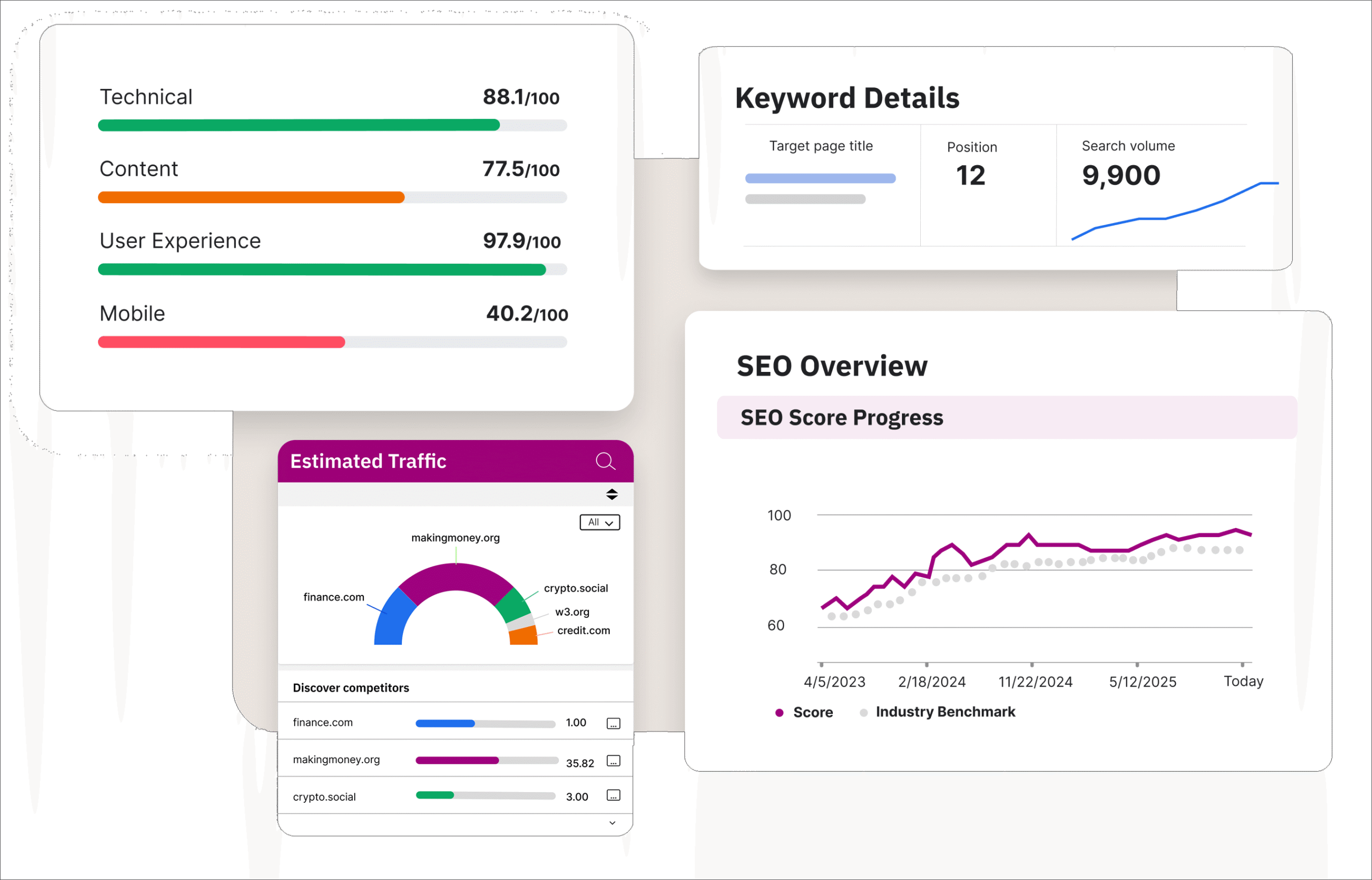Click the gray Industry Benchmark legend dot
Screen dimensions: 1372x880
click(x=863, y=713)
